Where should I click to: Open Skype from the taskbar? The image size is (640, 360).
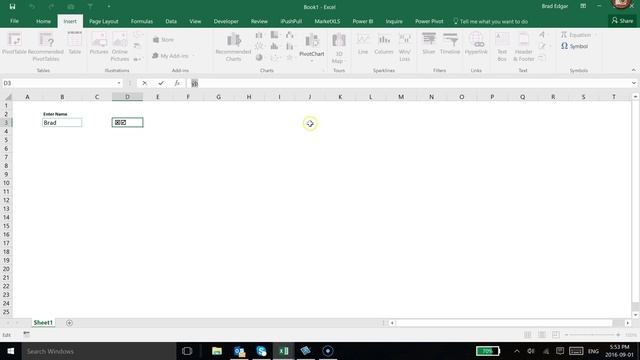pyautogui.click(x=261, y=351)
